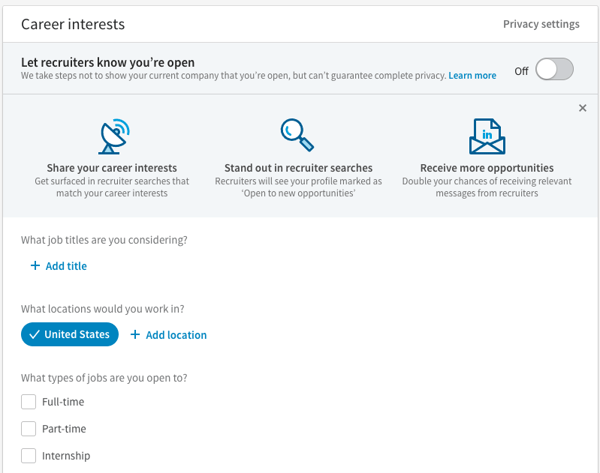Click the satellite dish career interests icon

pos(113,135)
